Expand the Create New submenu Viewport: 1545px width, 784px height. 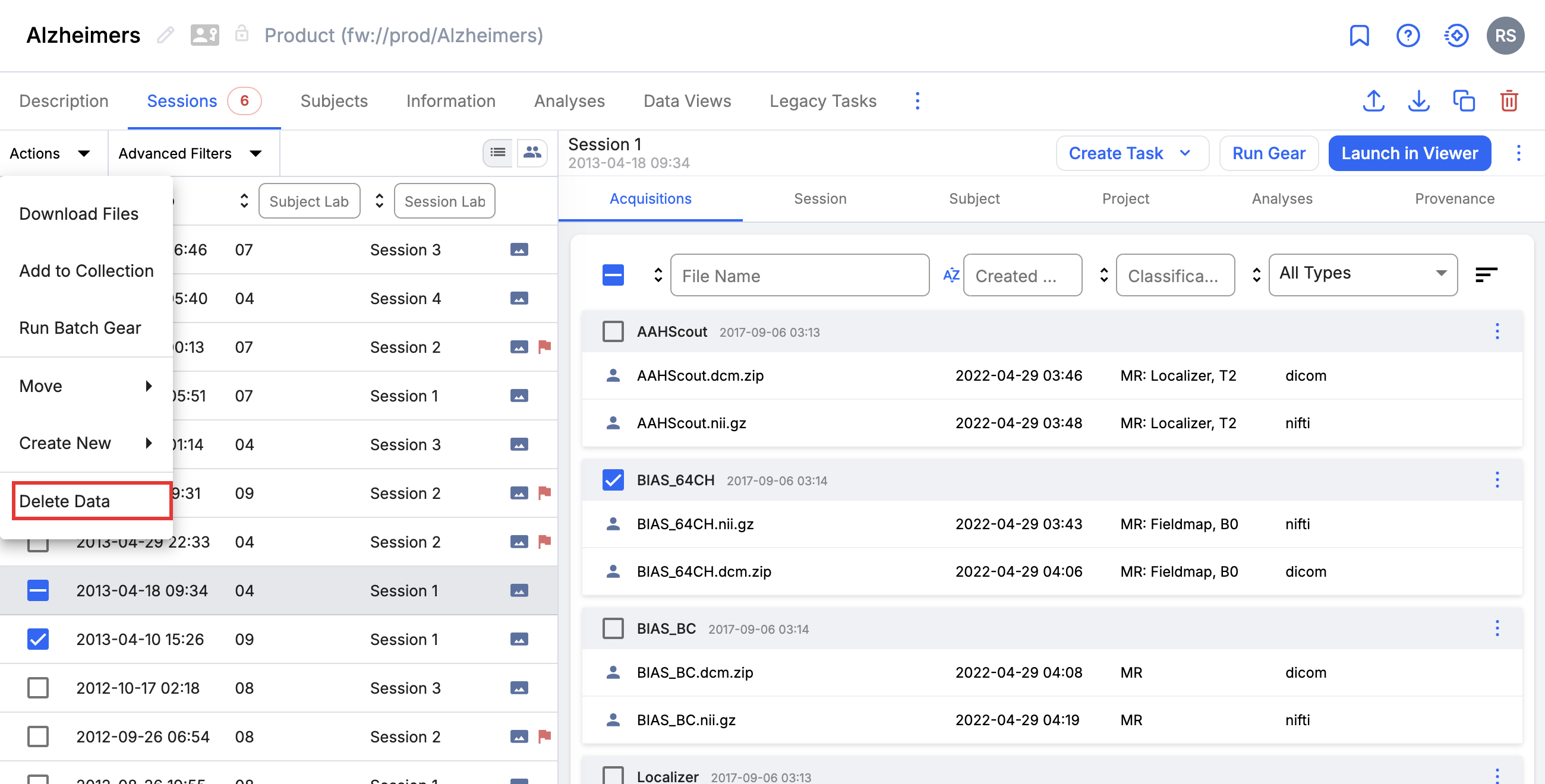pos(86,443)
